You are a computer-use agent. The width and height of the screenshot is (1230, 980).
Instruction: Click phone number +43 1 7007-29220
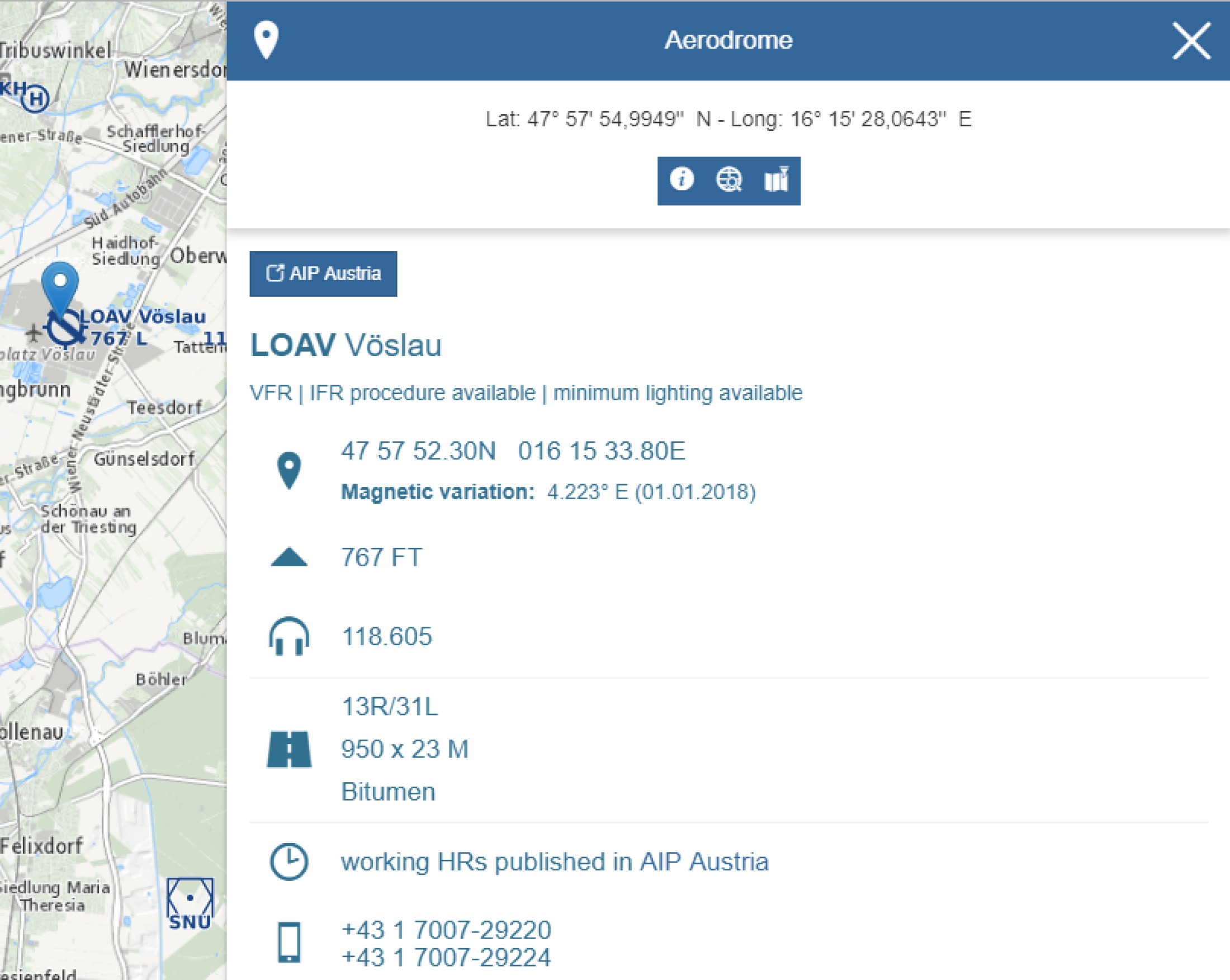(x=446, y=930)
